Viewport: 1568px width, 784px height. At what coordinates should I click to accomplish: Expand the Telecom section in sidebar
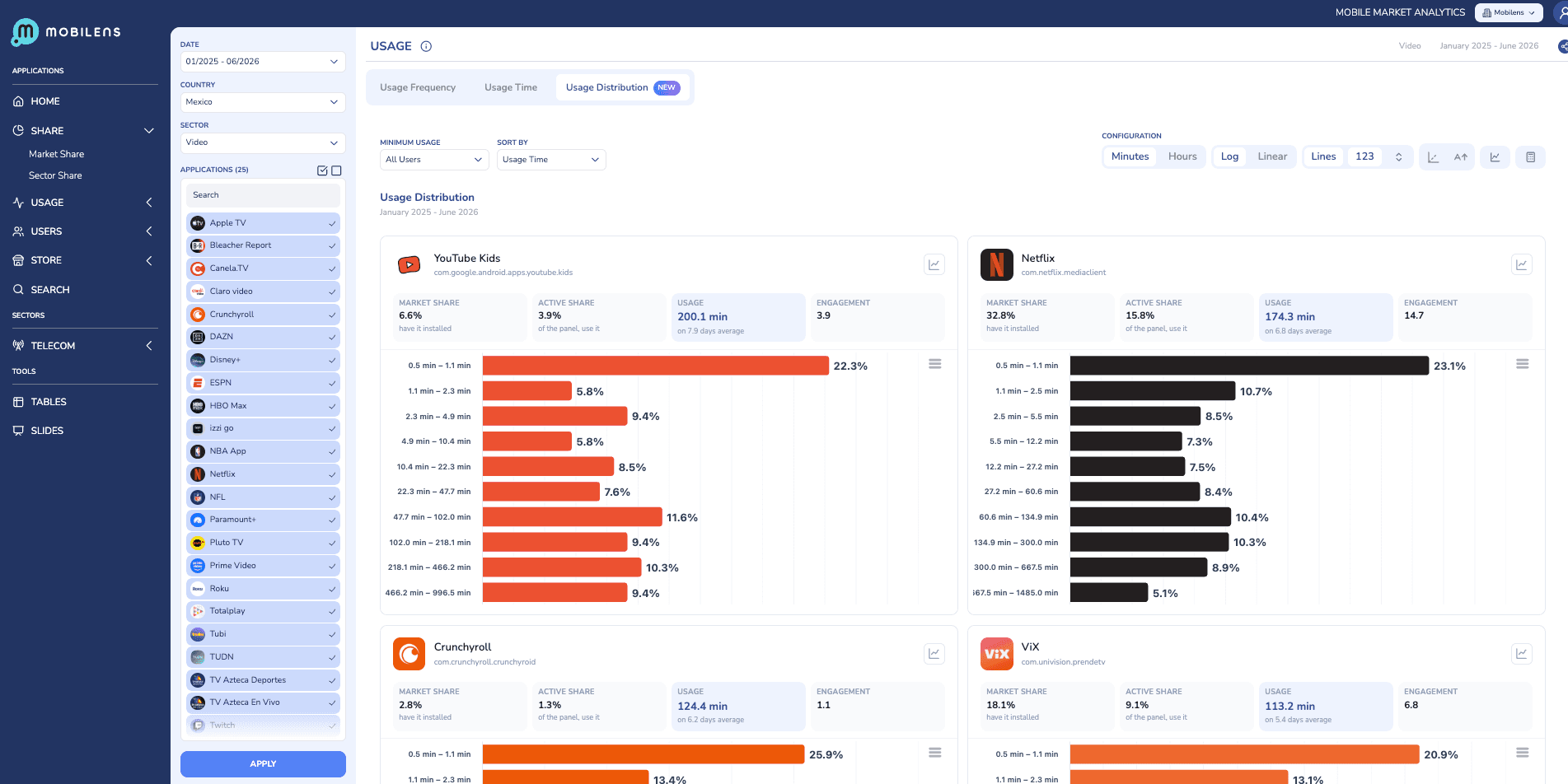pyautogui.click(x=149, y=346)
